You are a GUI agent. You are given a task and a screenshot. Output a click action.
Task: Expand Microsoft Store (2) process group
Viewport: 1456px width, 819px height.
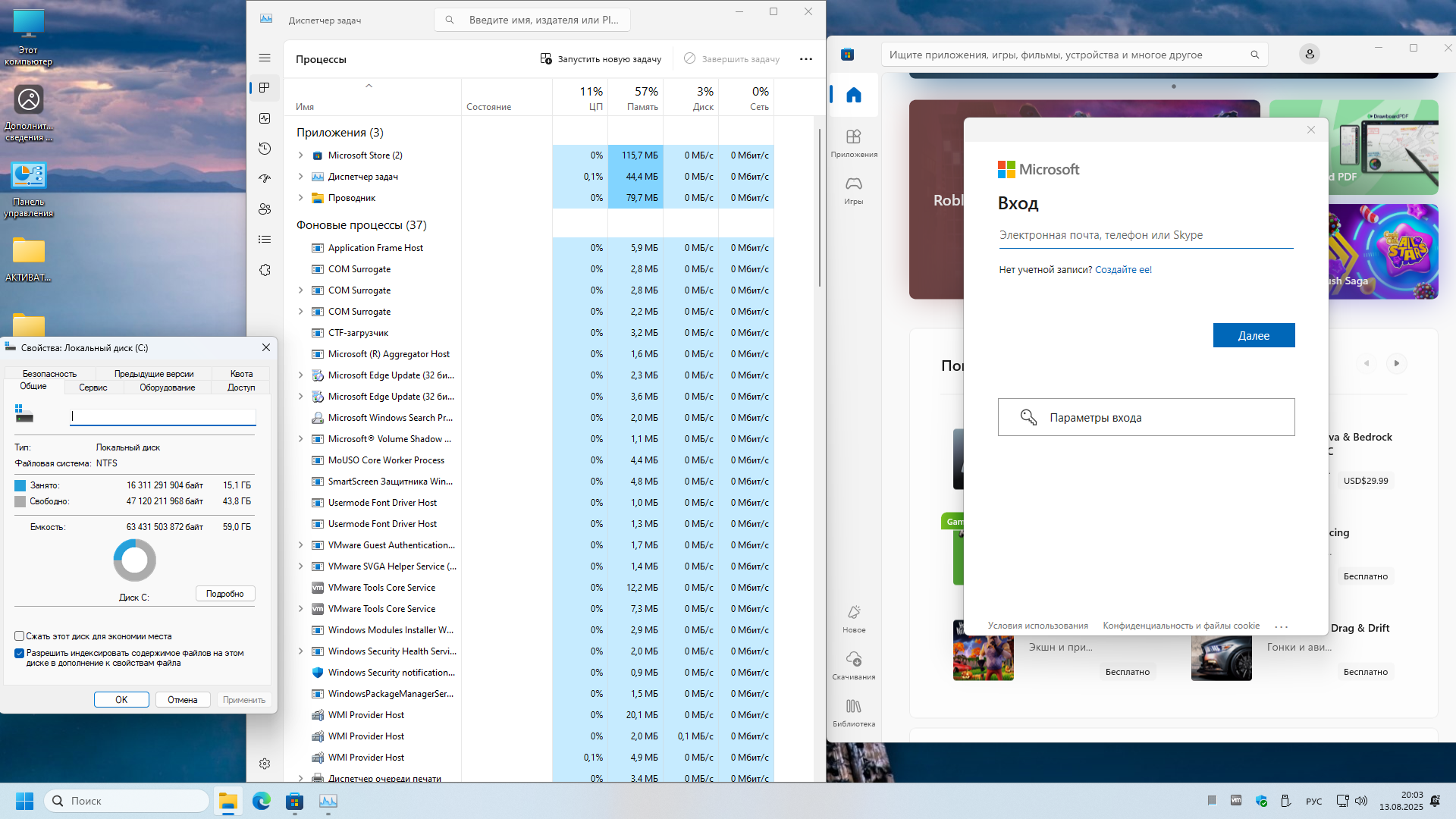coord(301,155)
